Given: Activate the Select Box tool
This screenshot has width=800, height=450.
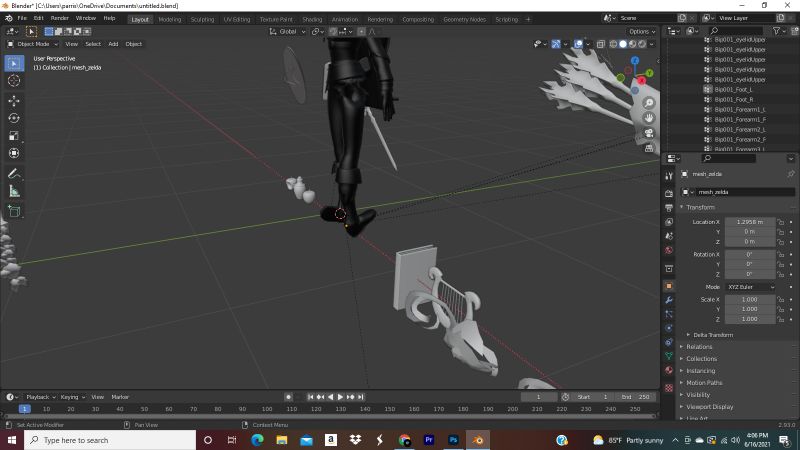Looking at the screenshot, I should coord(14,63).
